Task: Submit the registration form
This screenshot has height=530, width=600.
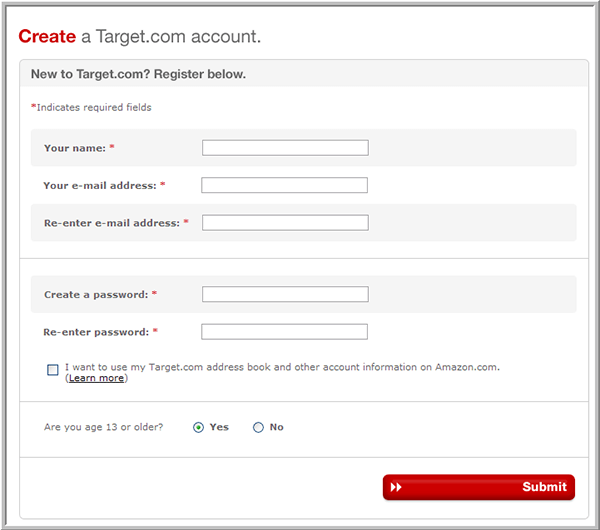Action: (x=479, y=487)
